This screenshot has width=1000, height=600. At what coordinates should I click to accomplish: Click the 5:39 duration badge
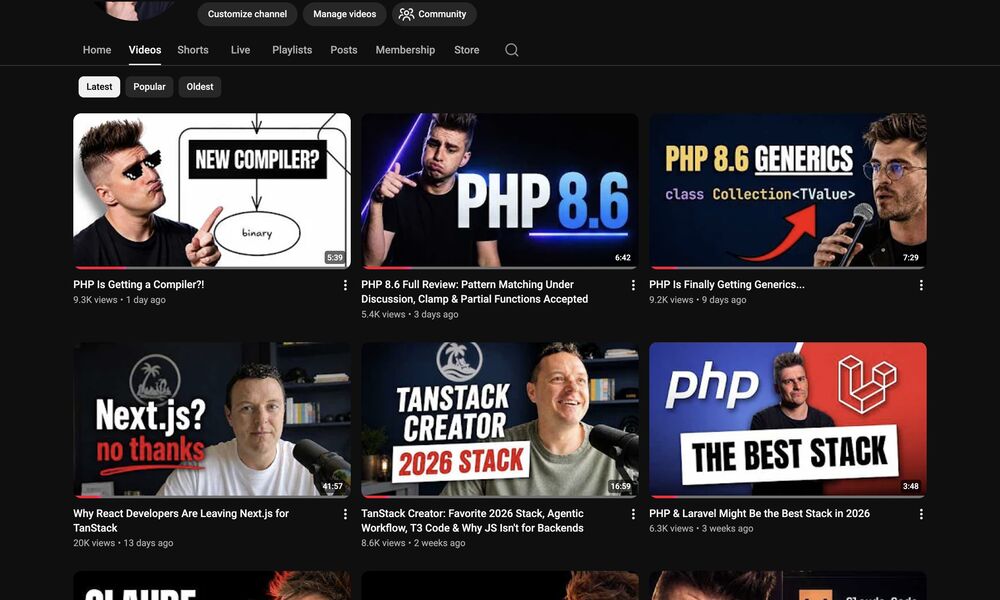pos(335,258)
